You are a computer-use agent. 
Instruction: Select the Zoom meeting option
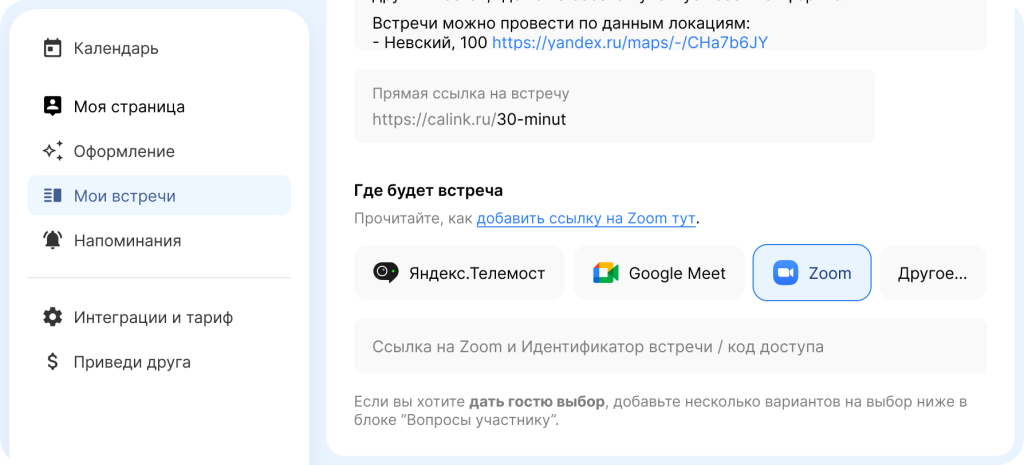(812, 273)
